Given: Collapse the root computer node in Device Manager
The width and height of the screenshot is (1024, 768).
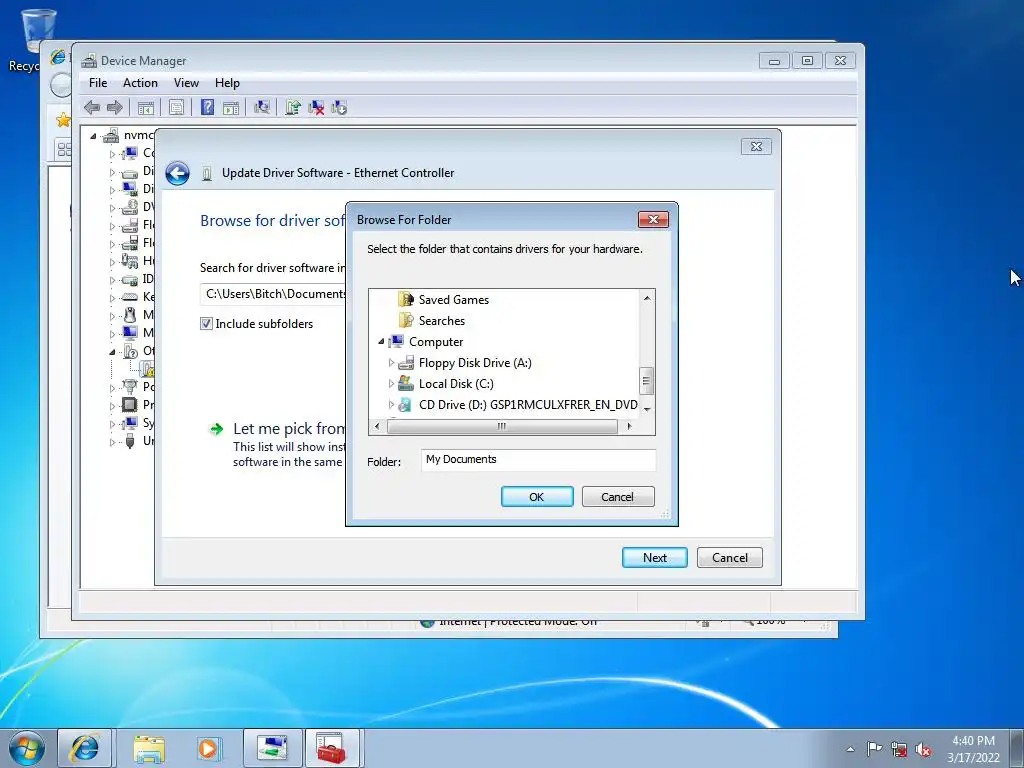Looking at the screenshot, I should pyautogui.click(x=93, y=136).
